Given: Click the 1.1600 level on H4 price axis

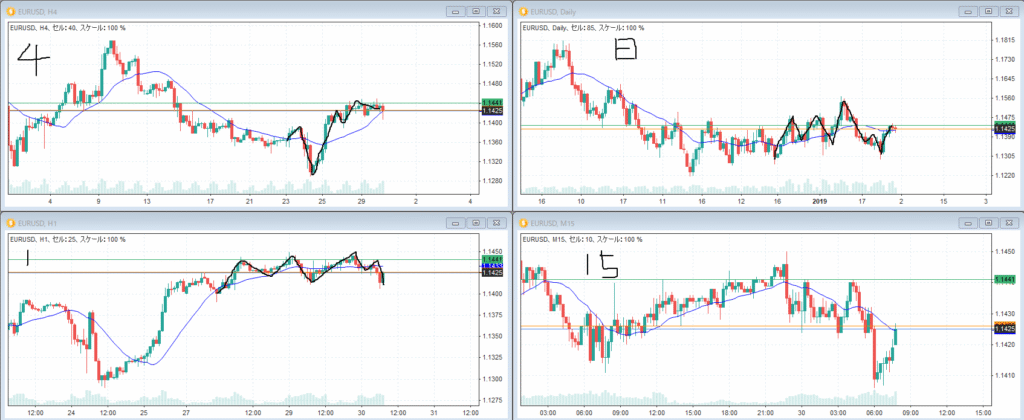Looking at the screenshot, I should tap(492, 24).
